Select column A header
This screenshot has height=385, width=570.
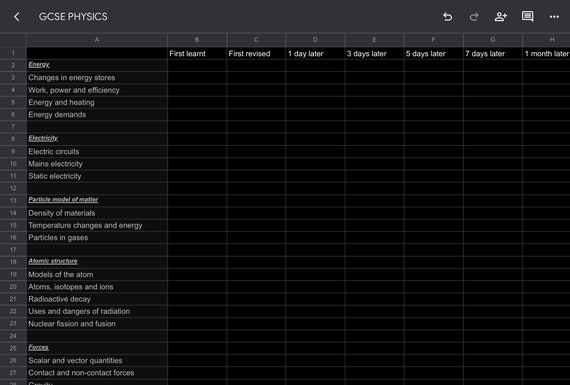[97, 40]
